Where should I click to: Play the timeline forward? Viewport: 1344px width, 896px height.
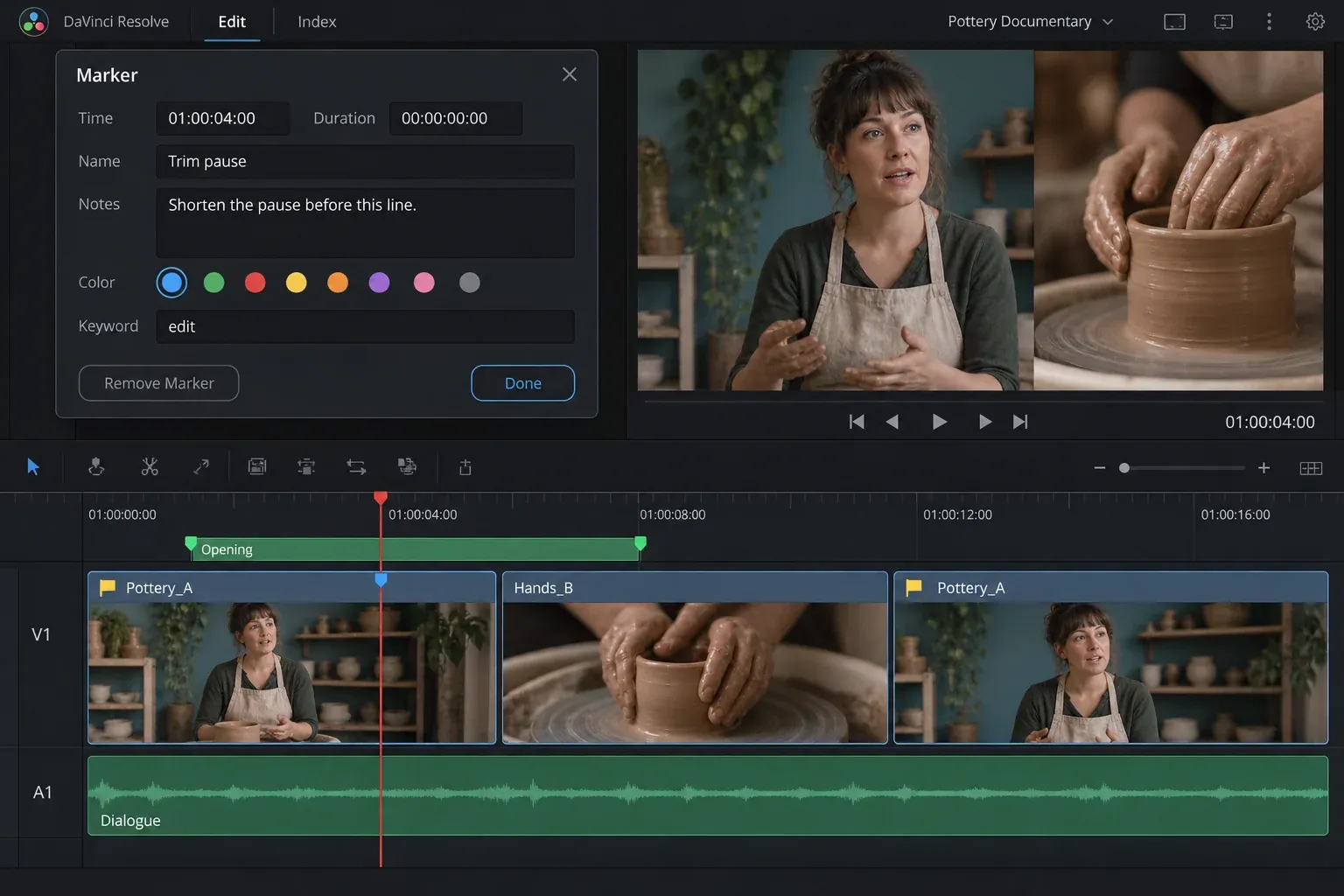(x=939, y=422)
